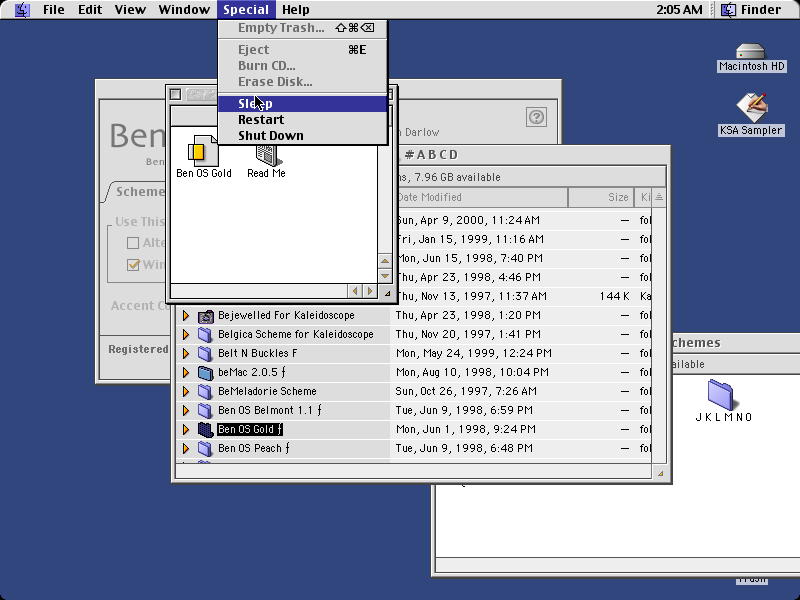Open the Edit menu

click(x=90, y=10)
